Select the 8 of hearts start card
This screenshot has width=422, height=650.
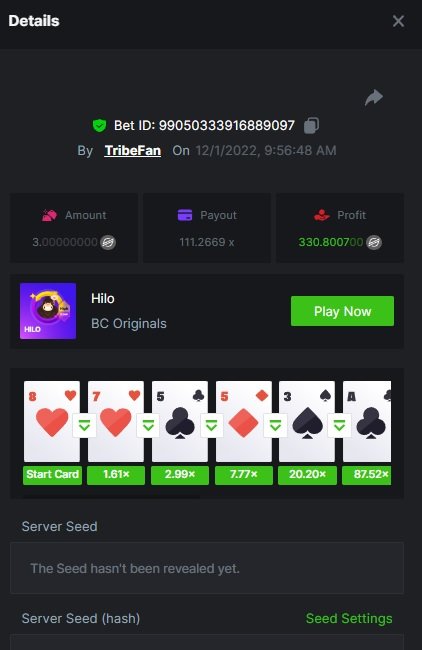click(52, 421)
